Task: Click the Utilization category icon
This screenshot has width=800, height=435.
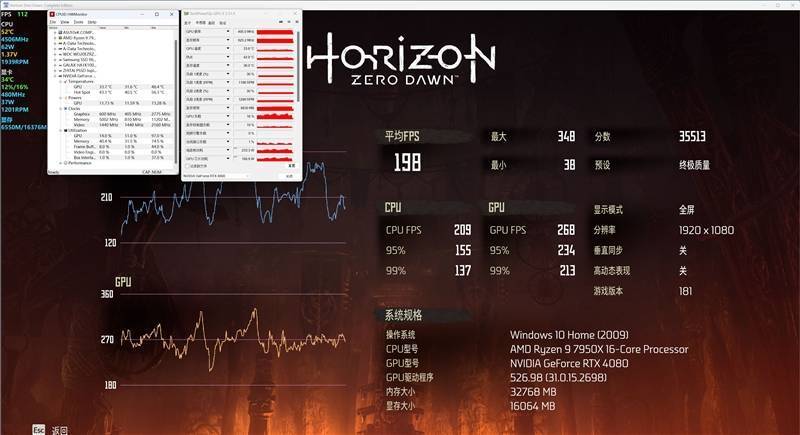Action: (65, 131)
